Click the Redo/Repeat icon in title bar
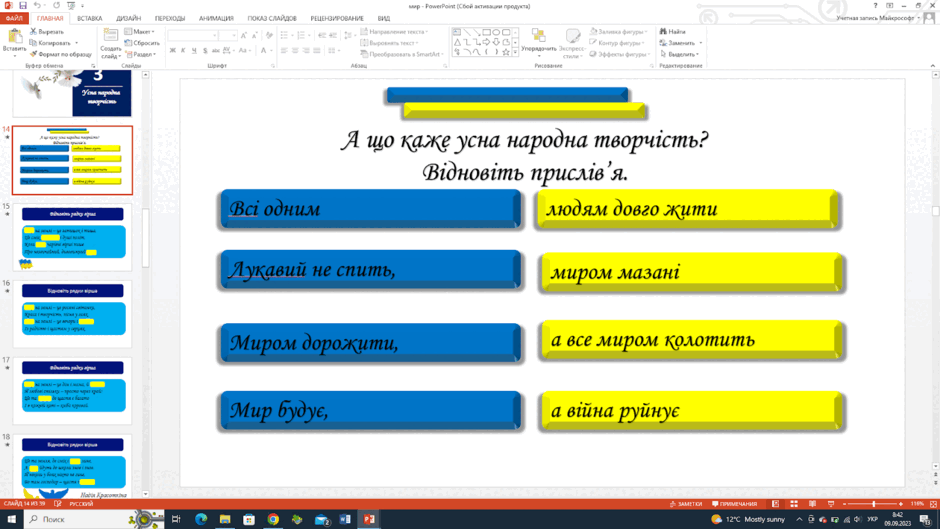 click(56, 5)
